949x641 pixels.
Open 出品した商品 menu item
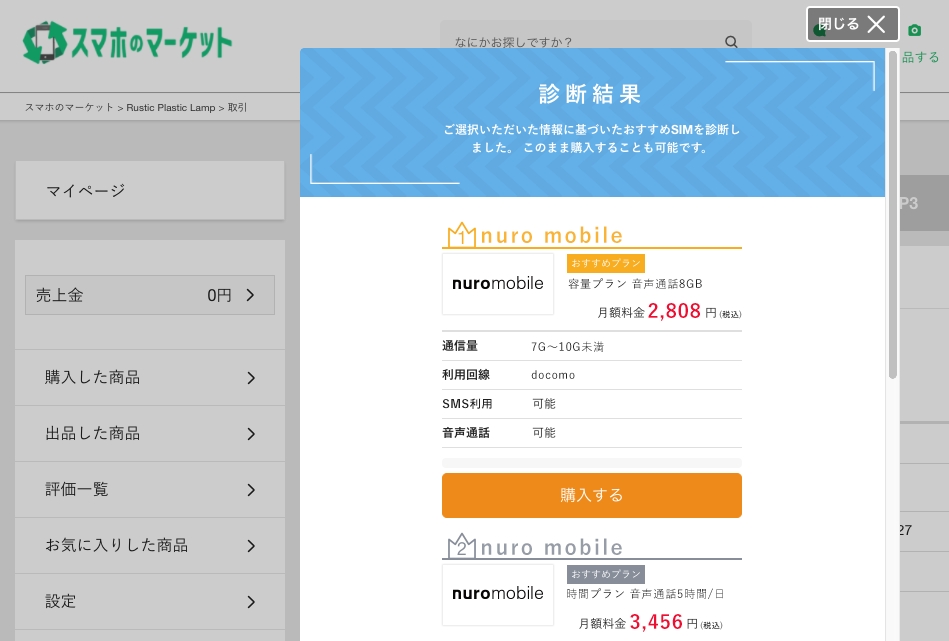[x=149, y=433]
